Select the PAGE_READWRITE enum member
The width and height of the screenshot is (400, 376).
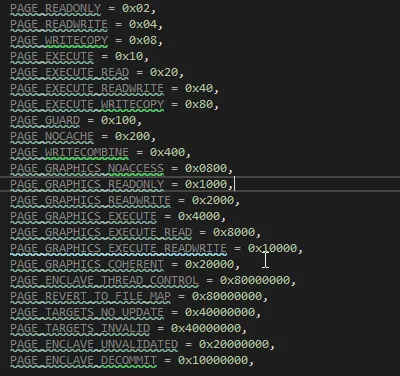[59, 24]
